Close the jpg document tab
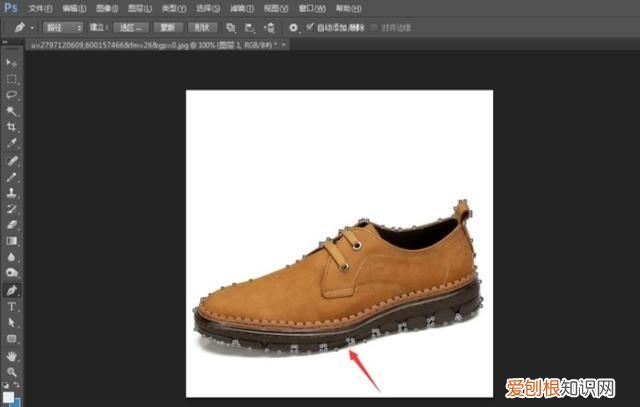The height and width of the screenshot is (407, 640). pyautogui.click(x=284, y=45)
